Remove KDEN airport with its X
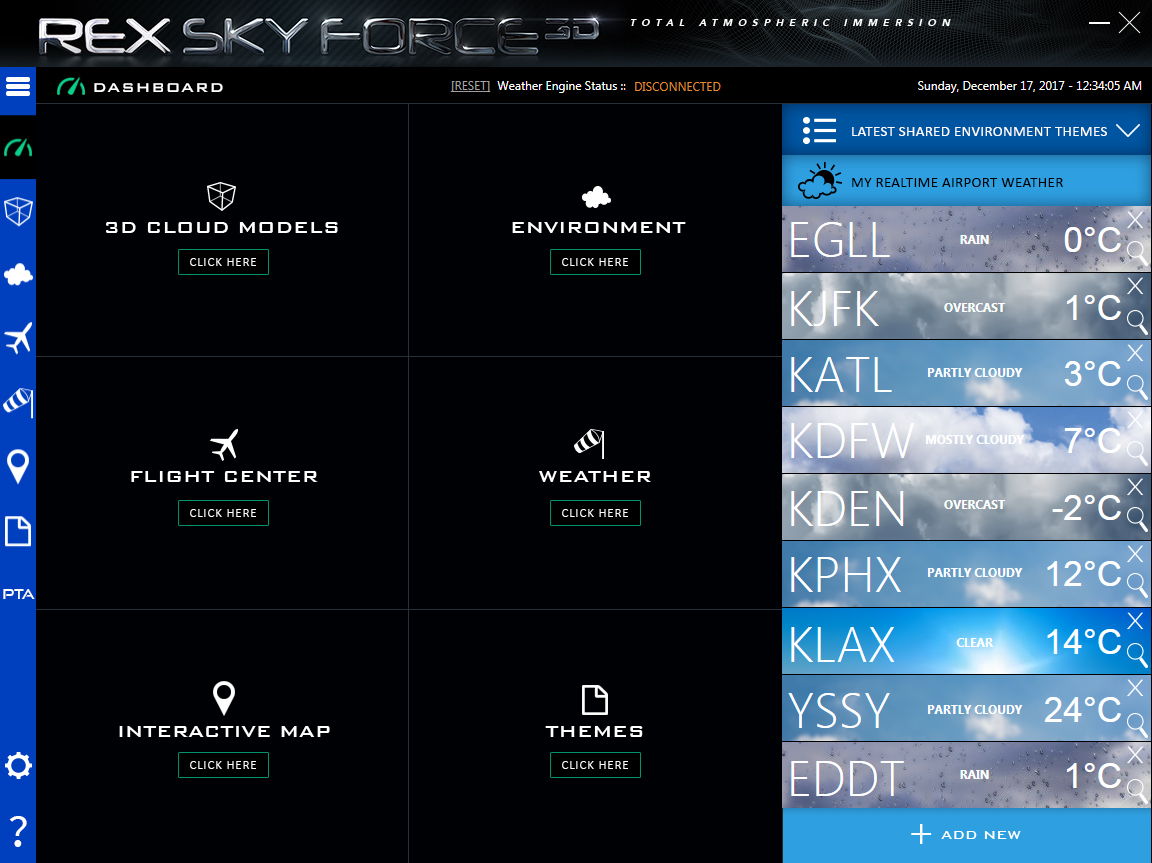Viewport: 1152px width, 863px height. (1135, 486)
